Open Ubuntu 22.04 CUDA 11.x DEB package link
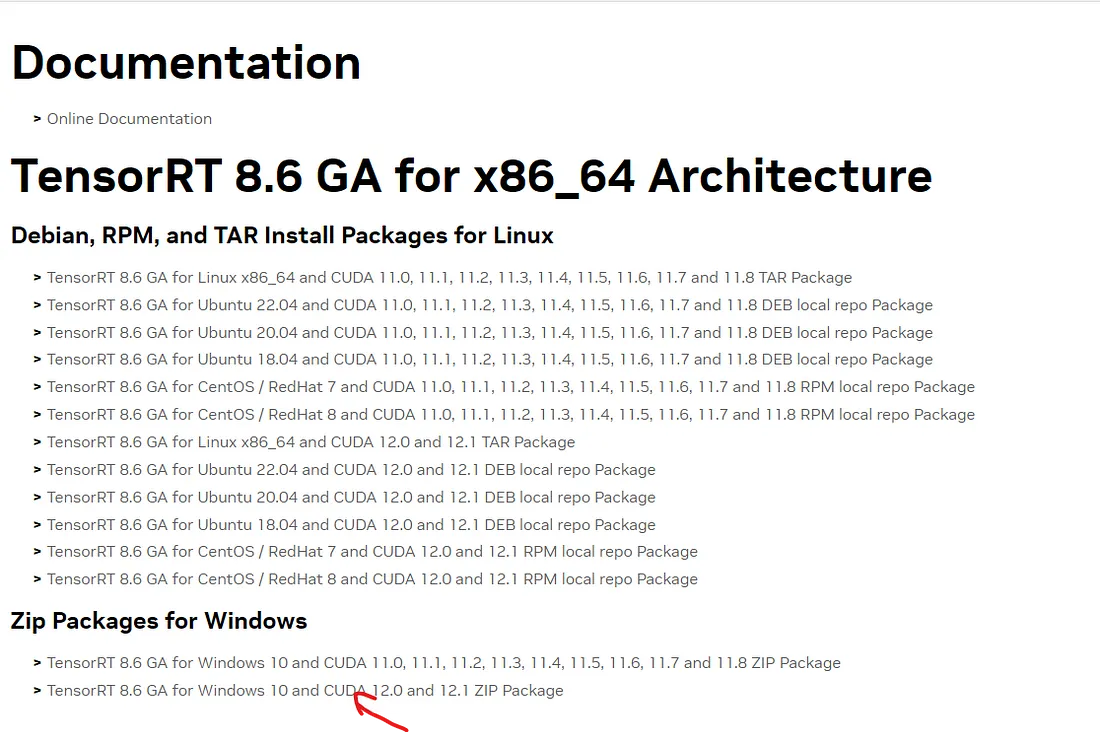 [490, 305]
